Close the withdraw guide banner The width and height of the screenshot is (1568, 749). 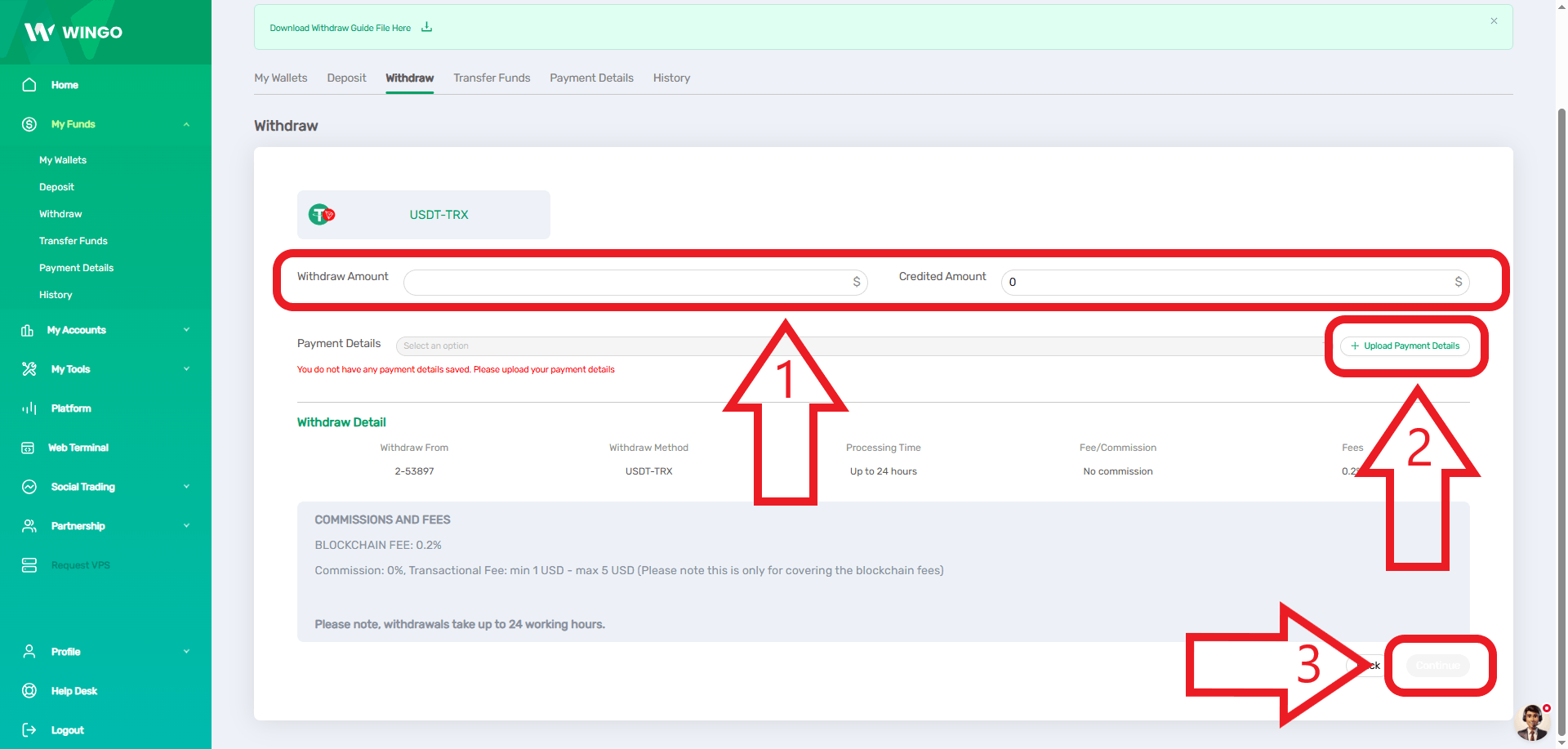[x=1494, y=21]
